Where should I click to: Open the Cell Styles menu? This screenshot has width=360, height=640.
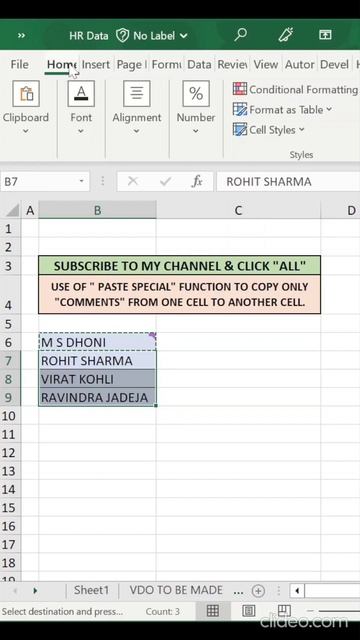point(269,130)
